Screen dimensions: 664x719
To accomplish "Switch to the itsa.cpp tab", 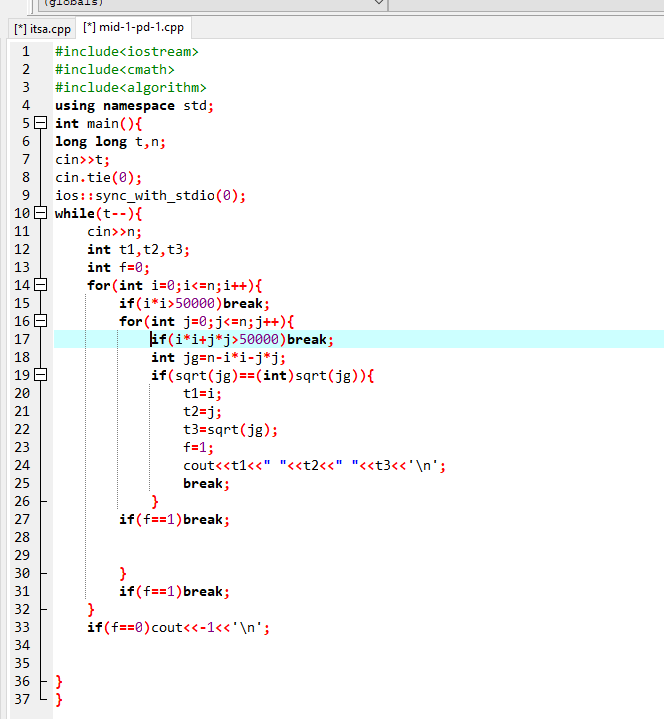I will coord(42,29).
